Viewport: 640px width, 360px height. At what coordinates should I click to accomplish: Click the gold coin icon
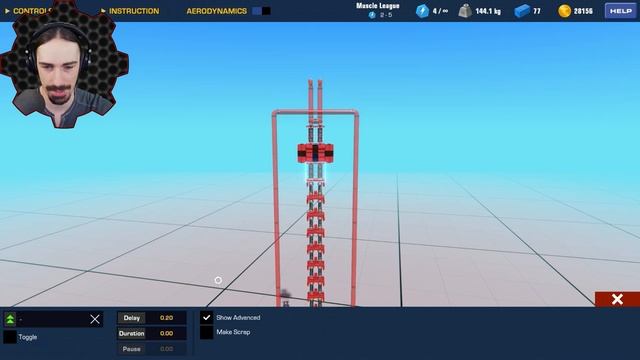click(564, 11)
